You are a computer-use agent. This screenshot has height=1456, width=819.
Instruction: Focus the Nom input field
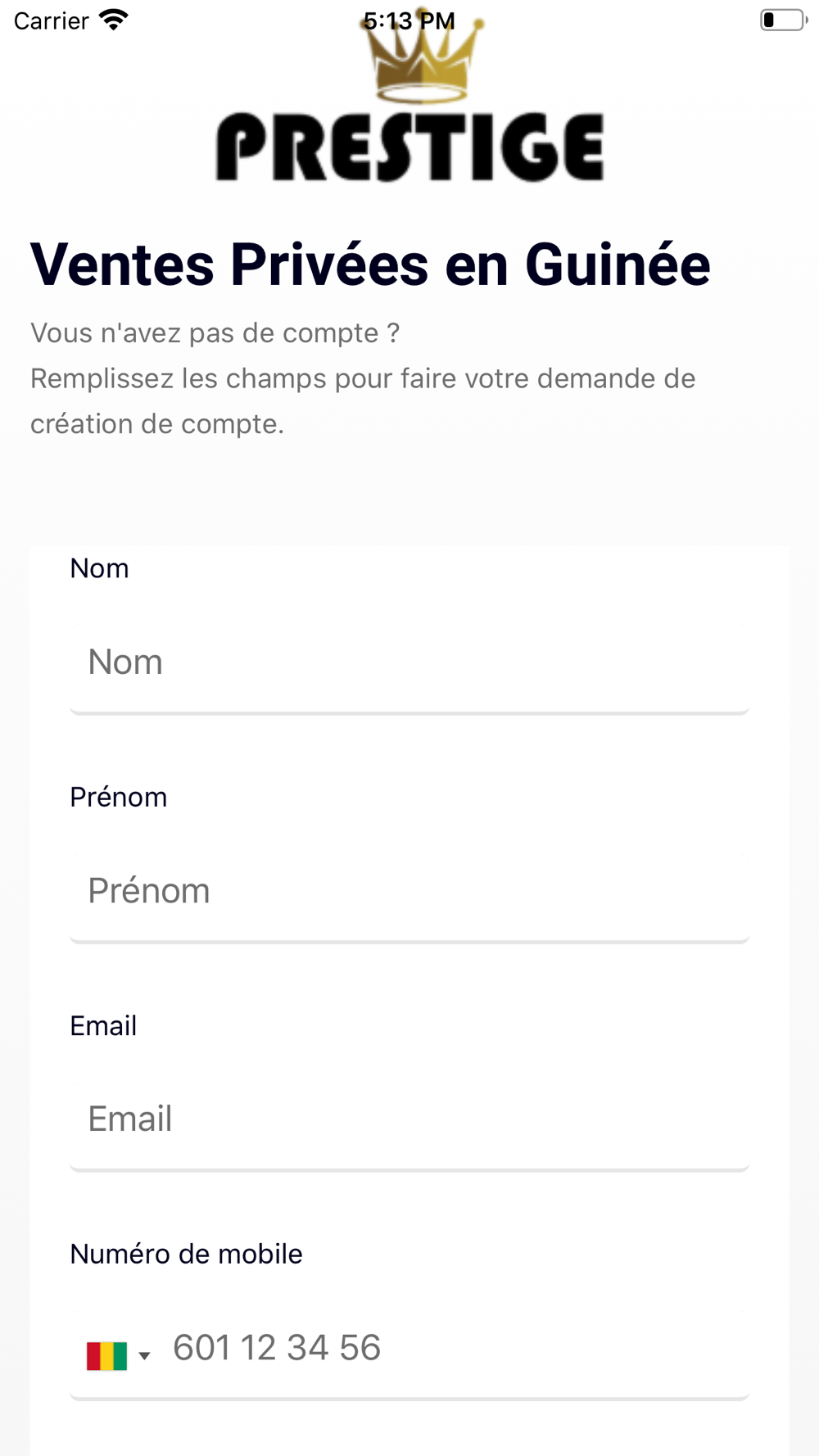(409, 667)
